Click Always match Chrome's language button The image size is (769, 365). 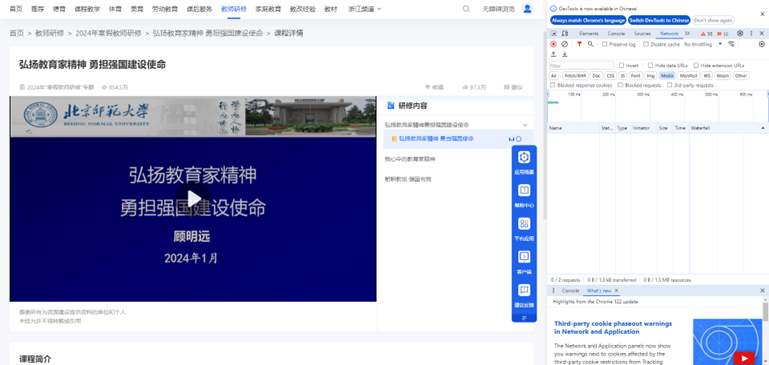pyautogui.click(x=589, y=20)
